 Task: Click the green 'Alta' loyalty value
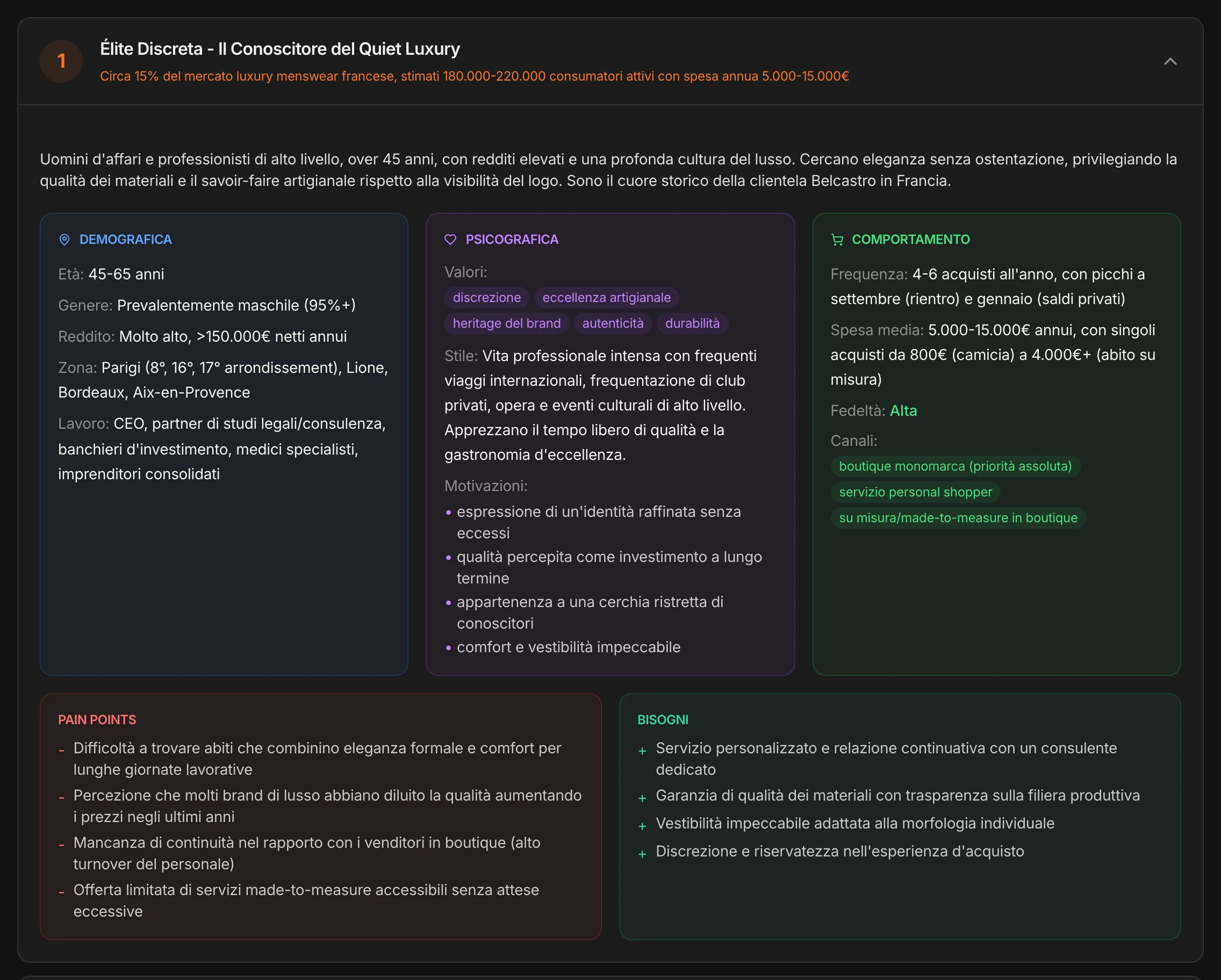(x=903, y=410)
